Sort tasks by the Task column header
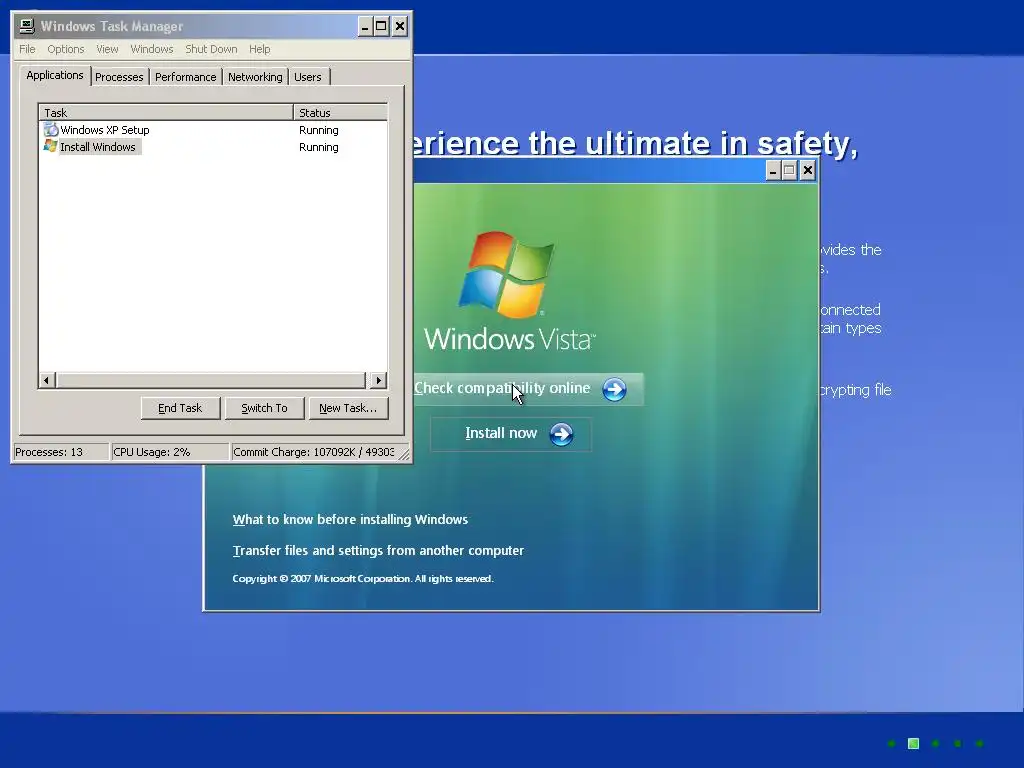The image size is (1024, 768). (x=166, y=112)
